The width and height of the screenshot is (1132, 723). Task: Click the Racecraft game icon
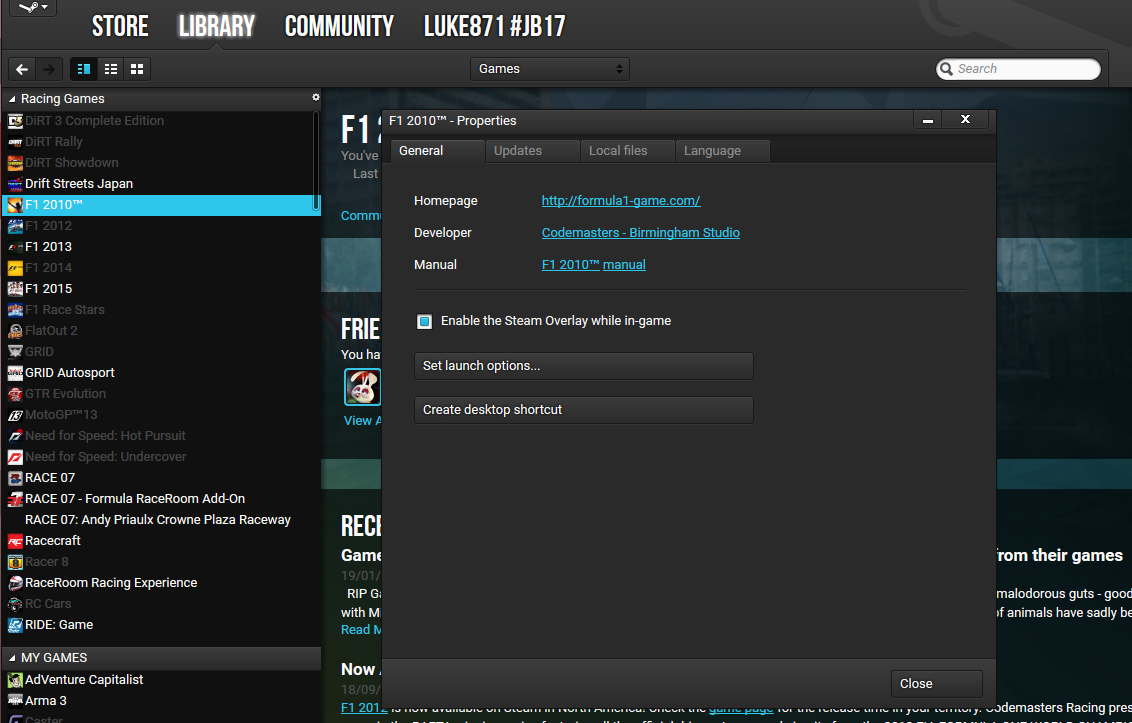click(15, 540)
